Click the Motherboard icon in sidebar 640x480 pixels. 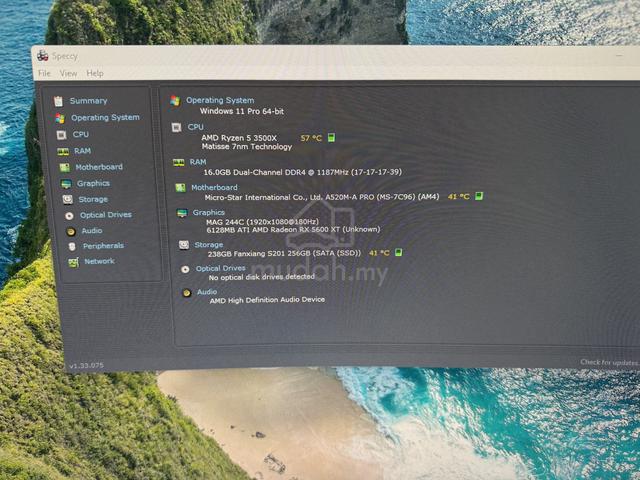point(64,167)
